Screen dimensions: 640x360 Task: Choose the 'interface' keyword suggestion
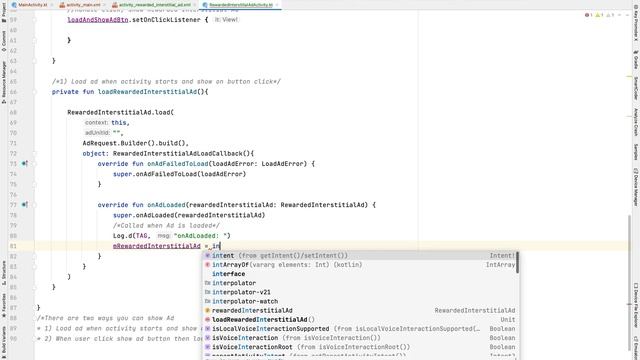360,274
